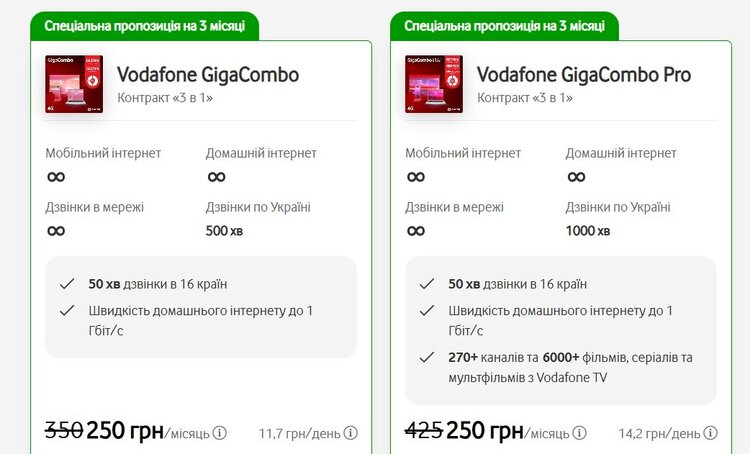
Task: Click the home internet infinity icon in GigaCombo Pro
Action: point(576,177)
